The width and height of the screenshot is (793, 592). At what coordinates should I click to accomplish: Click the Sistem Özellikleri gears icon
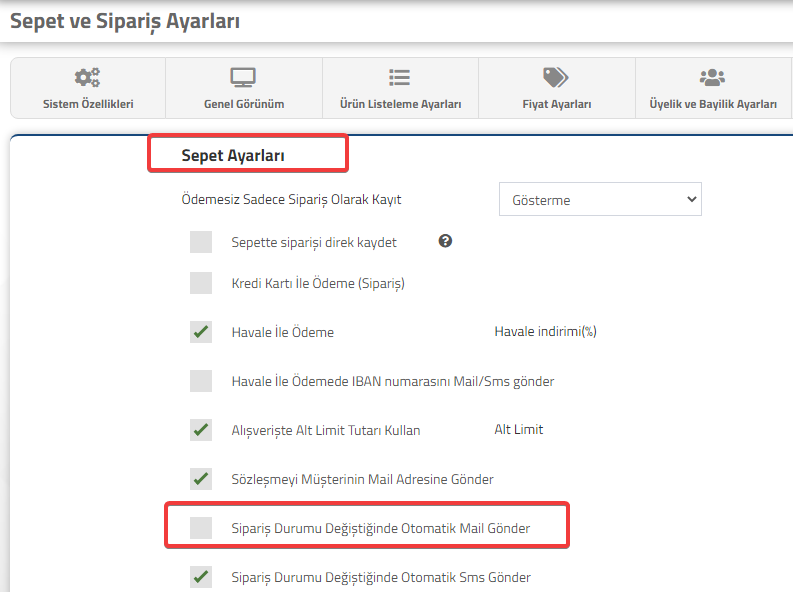(87, 77)
